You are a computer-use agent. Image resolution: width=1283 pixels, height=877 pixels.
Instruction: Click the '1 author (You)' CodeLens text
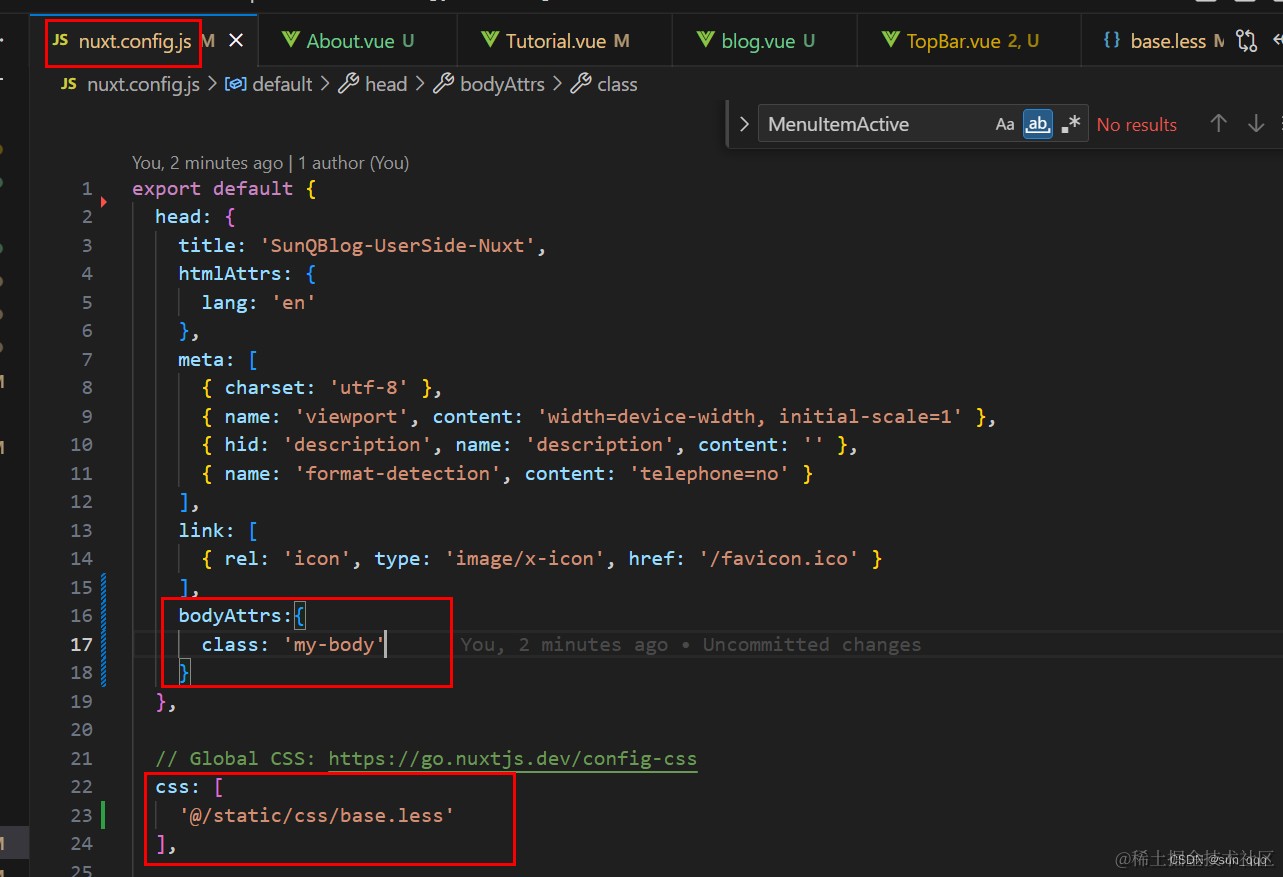pyautogui.click(x=354, y=163)
